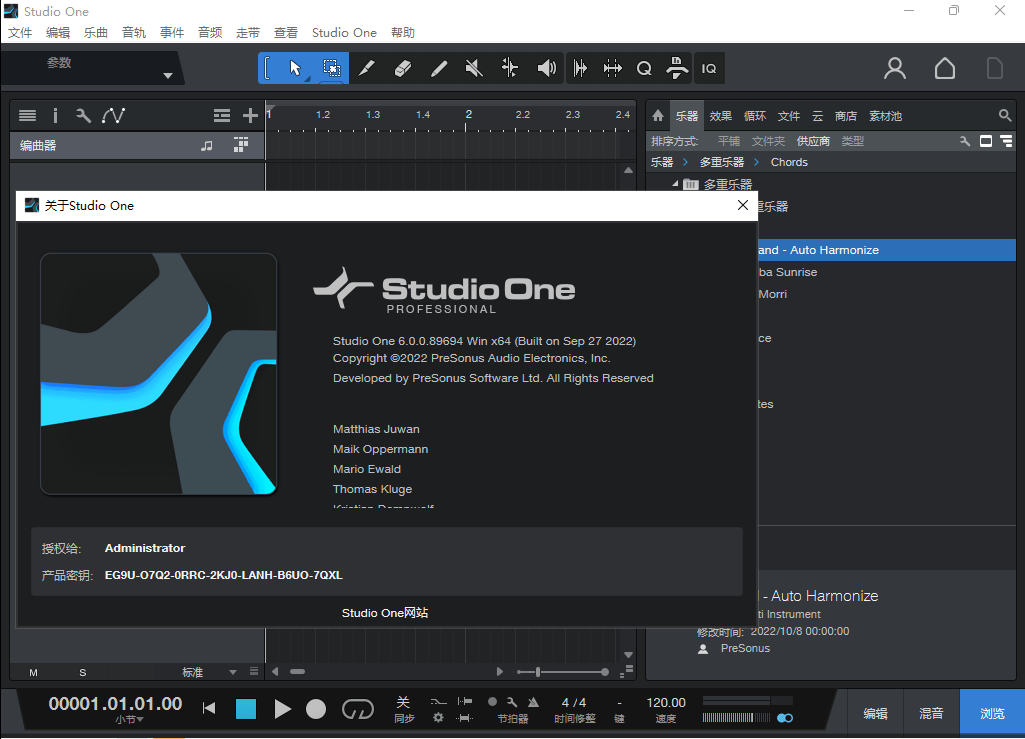1025x739 pixels.
Task: Open the 混音 mixer view
Action: (932, 713)
